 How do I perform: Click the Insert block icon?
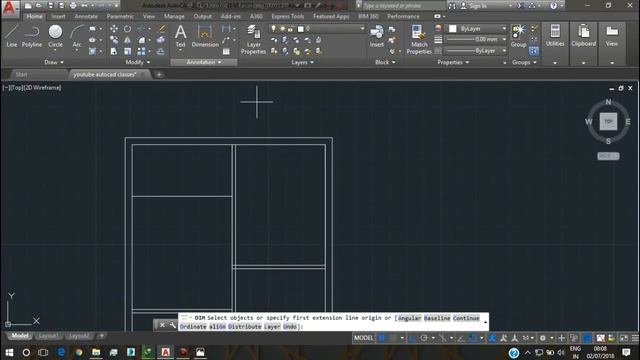coord(376,36)
